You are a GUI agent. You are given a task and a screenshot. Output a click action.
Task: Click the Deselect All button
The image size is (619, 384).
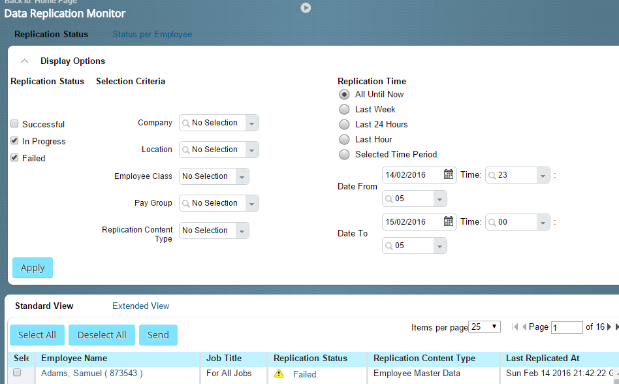(101, 335)
